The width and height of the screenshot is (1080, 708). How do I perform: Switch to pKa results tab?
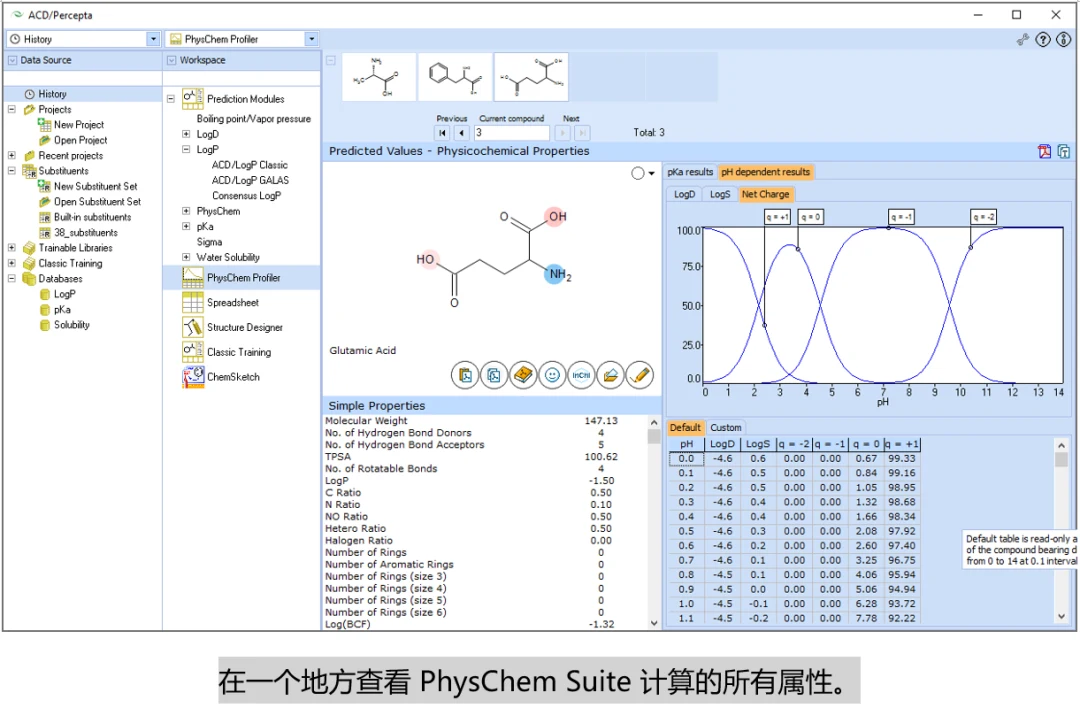[x=690, y=172]
